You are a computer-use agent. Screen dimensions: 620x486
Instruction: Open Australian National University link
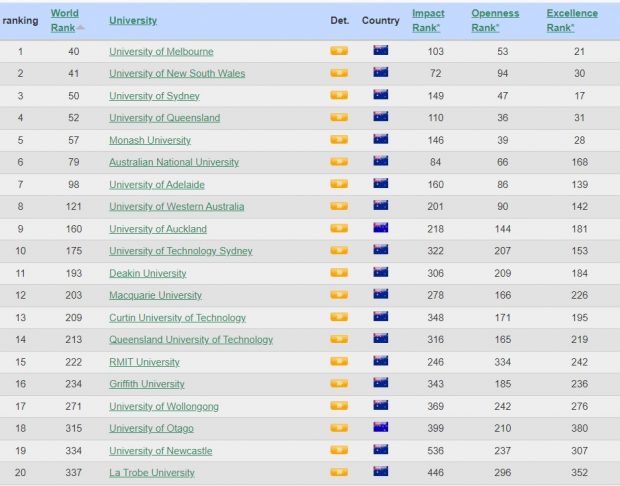tap(174, 162)
